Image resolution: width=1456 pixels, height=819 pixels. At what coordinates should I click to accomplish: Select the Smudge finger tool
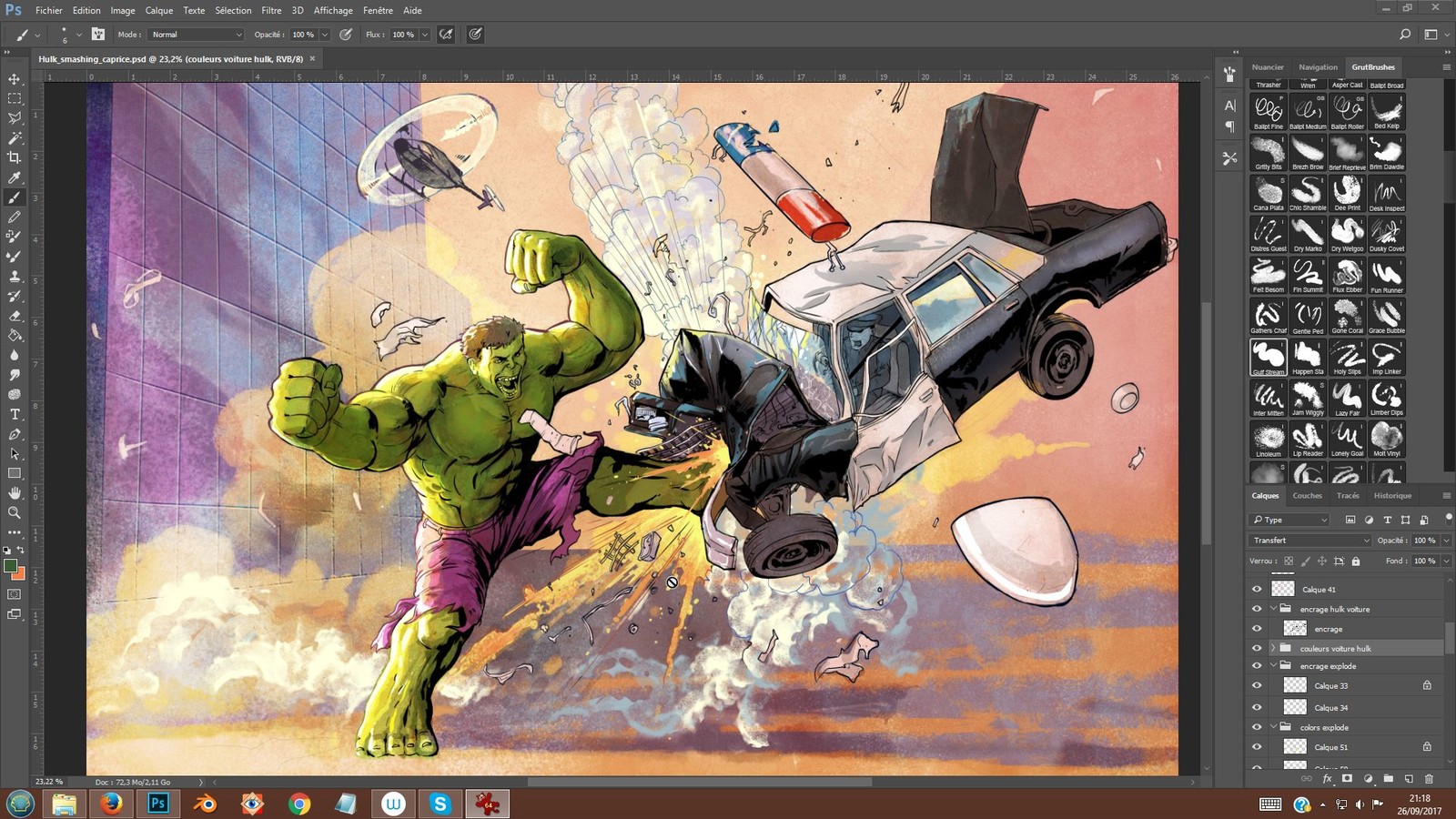15,375
